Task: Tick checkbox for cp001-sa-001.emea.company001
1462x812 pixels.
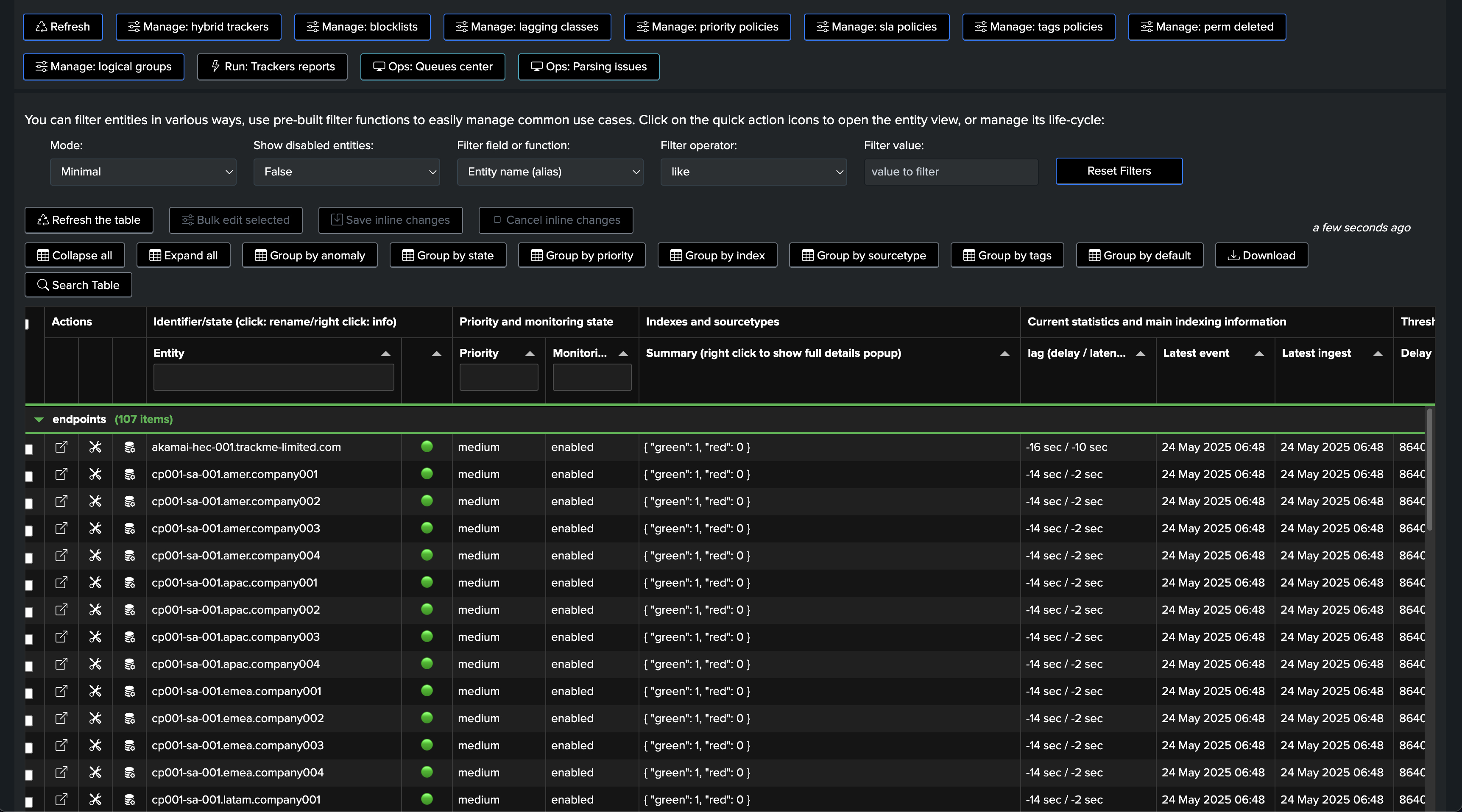Action: click(x=30, y=693)
